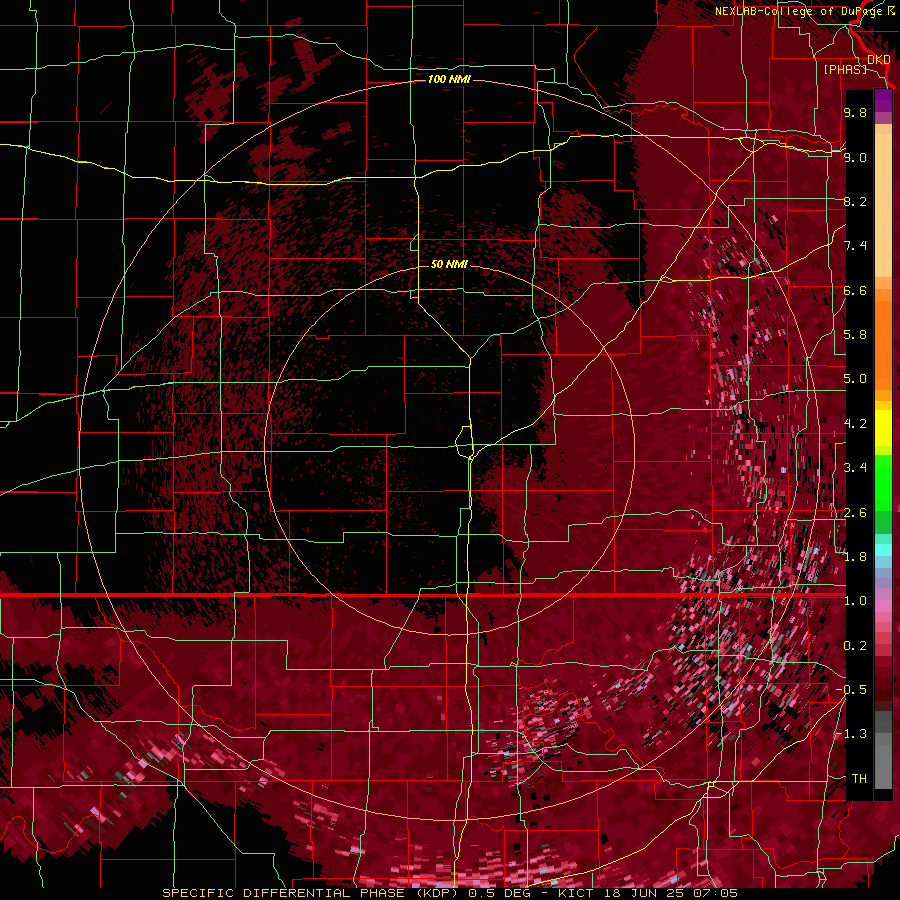Click the 100 NMI range ring label

click(x=449, y=79)
